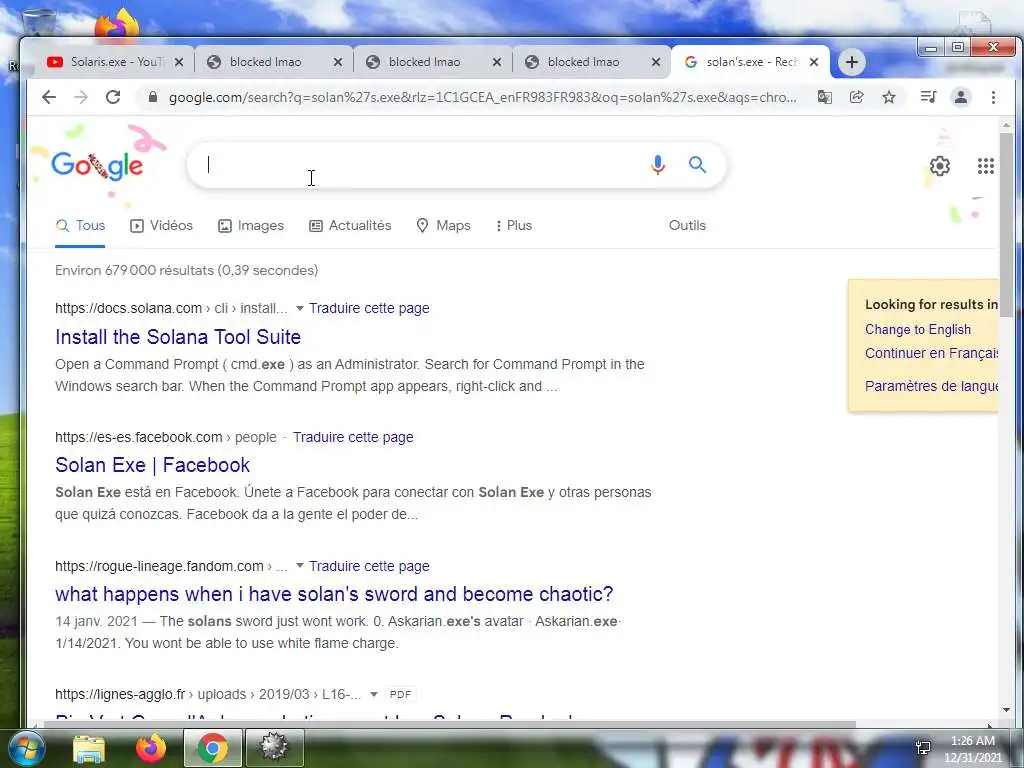Screen dimensions: 1024x768
Task: Click the https://docs.solana.com breadcrumb text
Action: tap(128, 308)
